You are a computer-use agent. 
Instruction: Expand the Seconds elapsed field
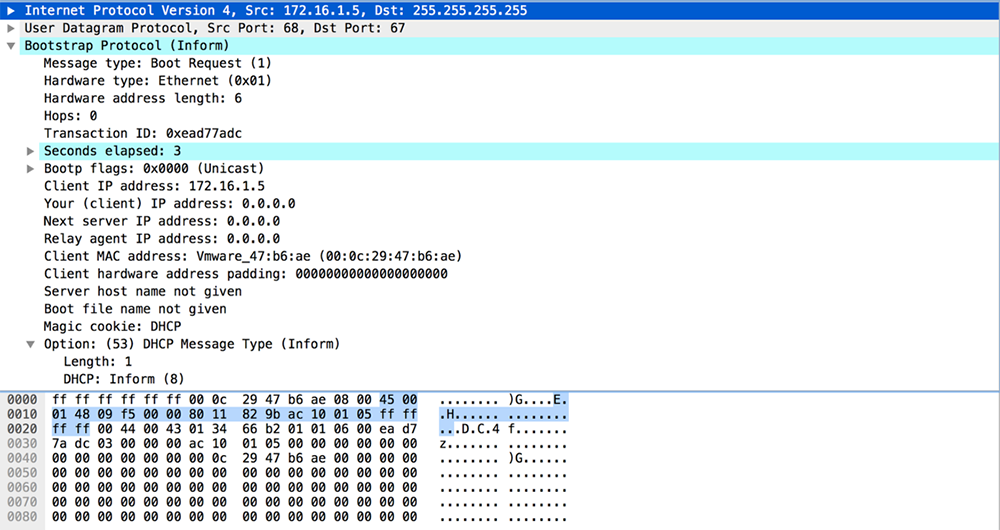point(30,151)
